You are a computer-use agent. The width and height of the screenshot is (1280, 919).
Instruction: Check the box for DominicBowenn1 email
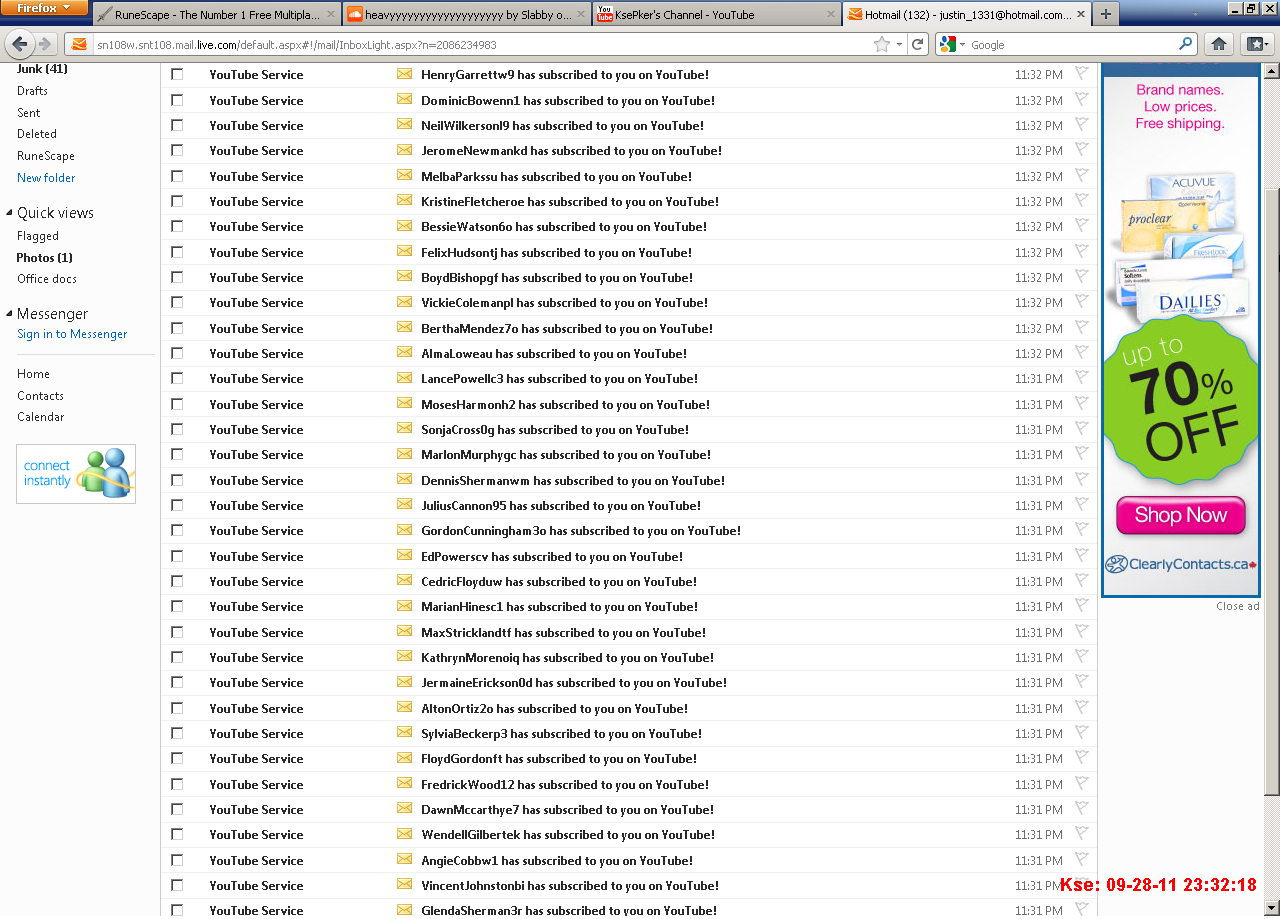click(x=177, y=100)
